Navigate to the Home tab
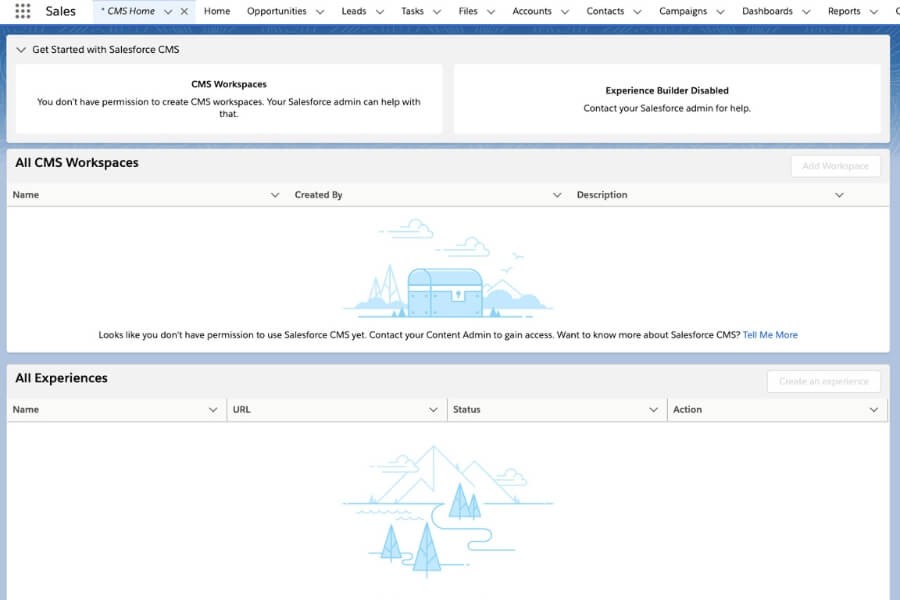 click(x=216, y=11)
